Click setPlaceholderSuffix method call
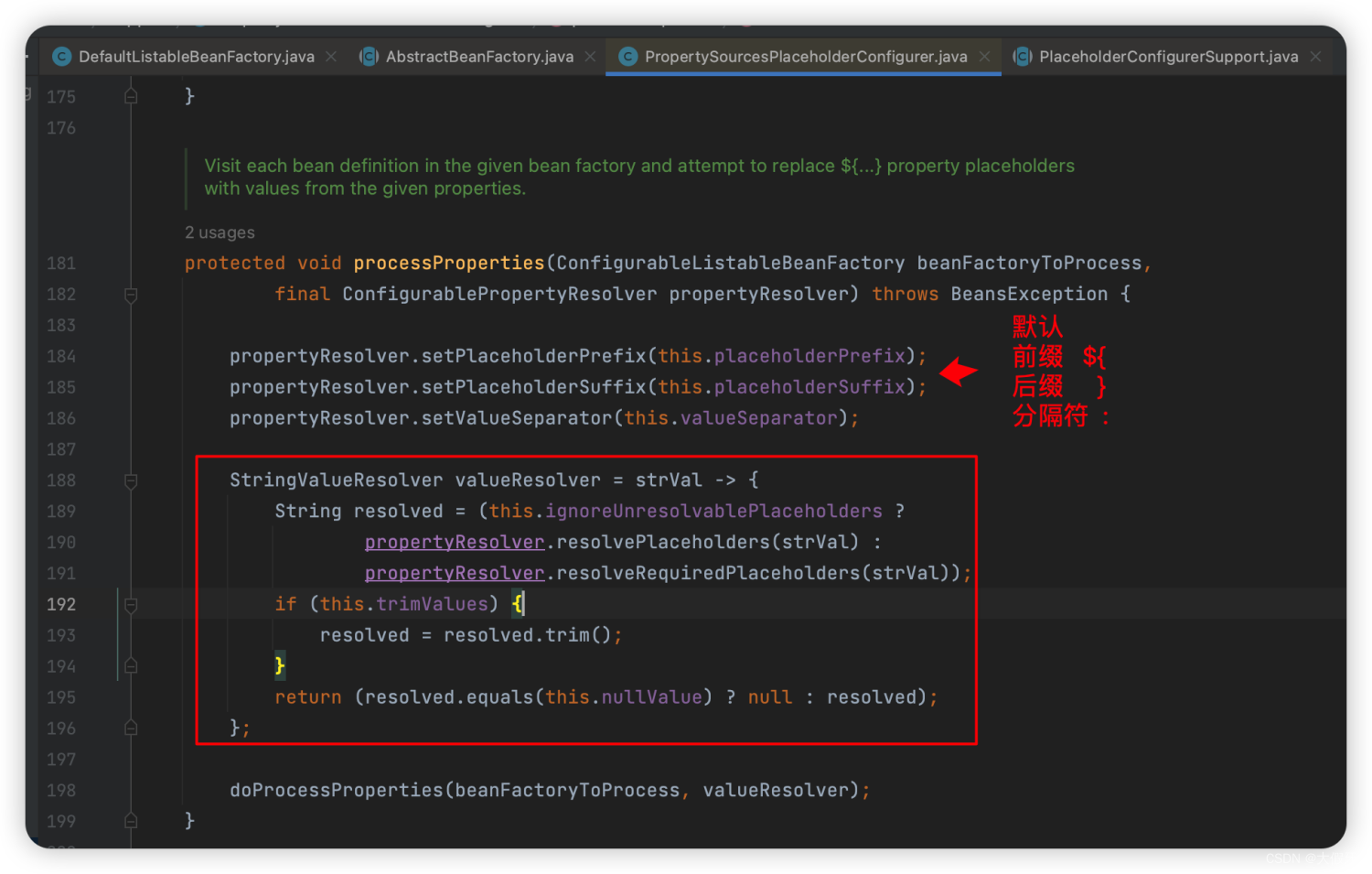 pos(534,387)
